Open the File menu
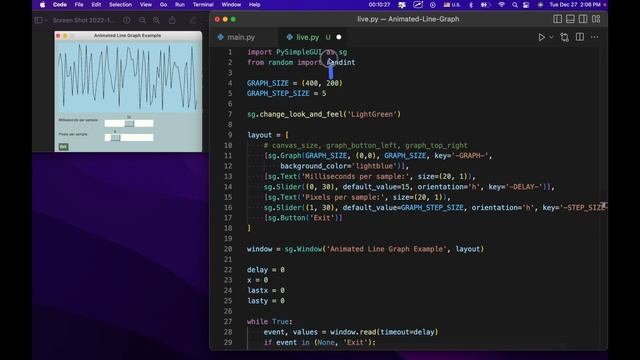This screenshot has width=640, height=360. pyautogui.click(x=79, y=5)
